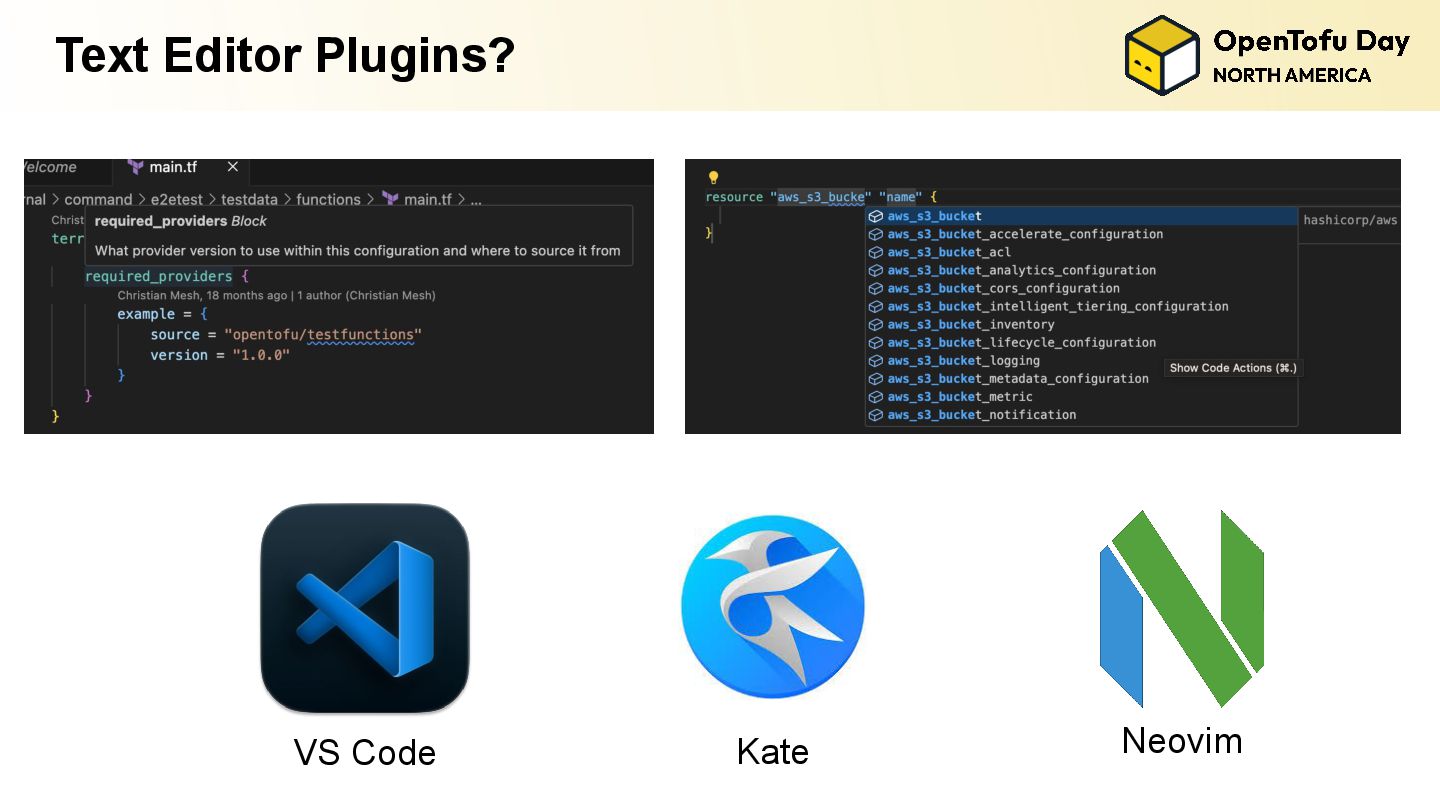Select 'command' in the breadcrumb path
1440x810 pixels.
(x=98, y=199)
